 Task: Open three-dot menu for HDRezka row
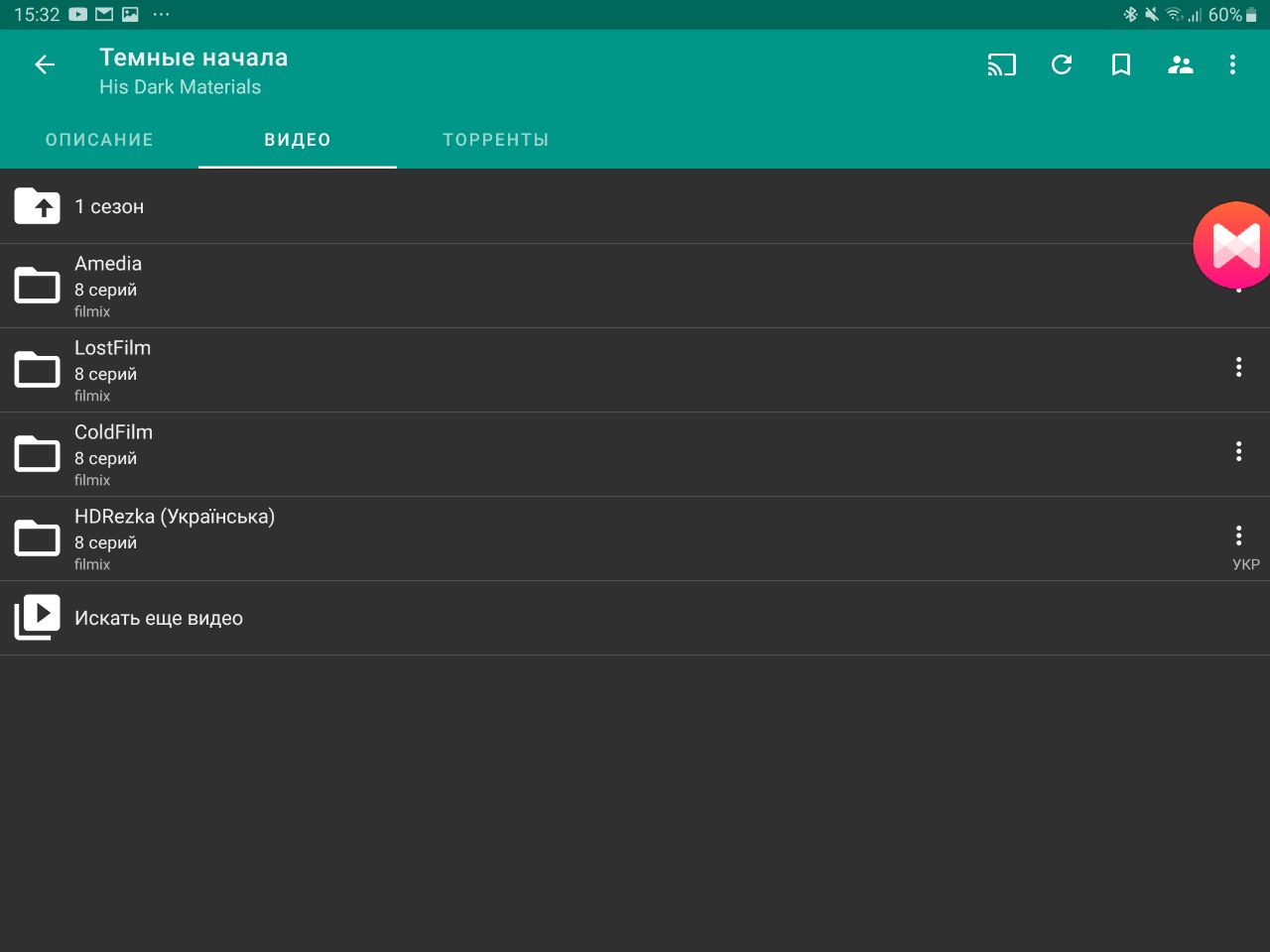pyautogui.click(x=1238, y=535)
